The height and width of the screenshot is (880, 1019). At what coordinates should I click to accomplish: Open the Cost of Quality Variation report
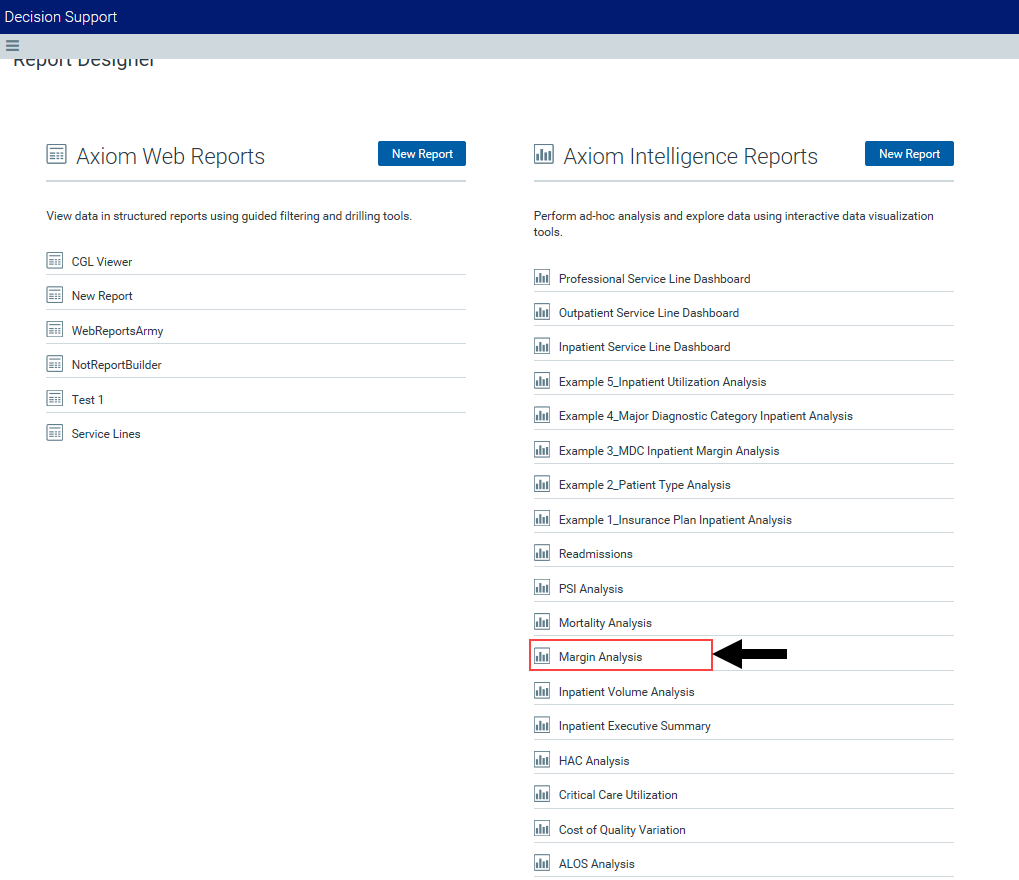click(x=623, y=830)
